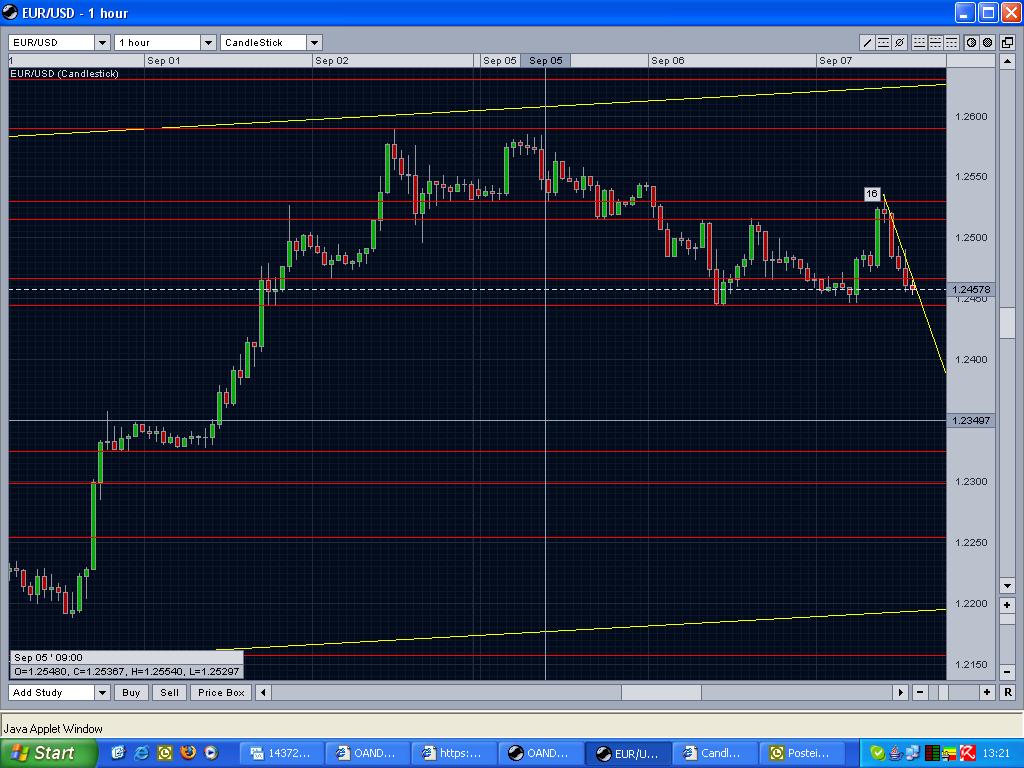Launch Windows Media Player quick launch icon

click(x=211, y=753)
